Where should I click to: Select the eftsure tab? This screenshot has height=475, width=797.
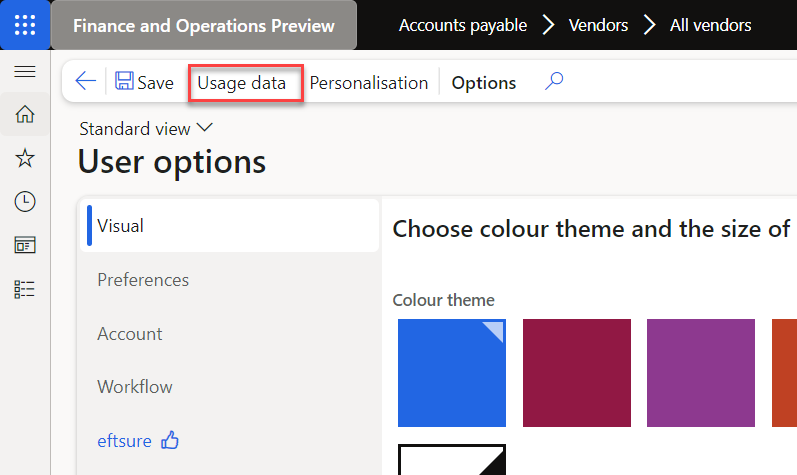pyautogui.click(x=125, y=441)
